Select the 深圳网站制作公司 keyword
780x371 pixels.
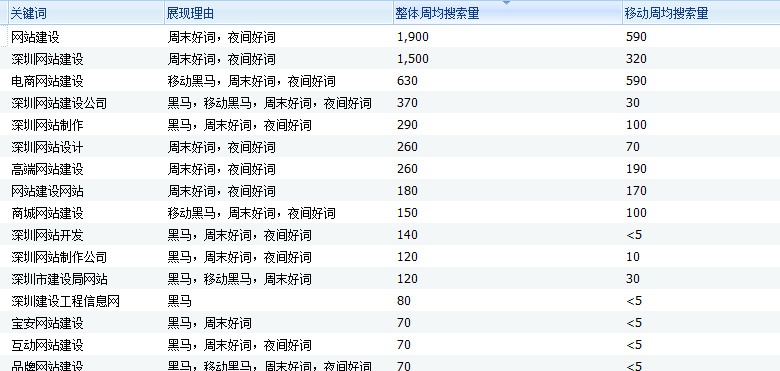59,257
